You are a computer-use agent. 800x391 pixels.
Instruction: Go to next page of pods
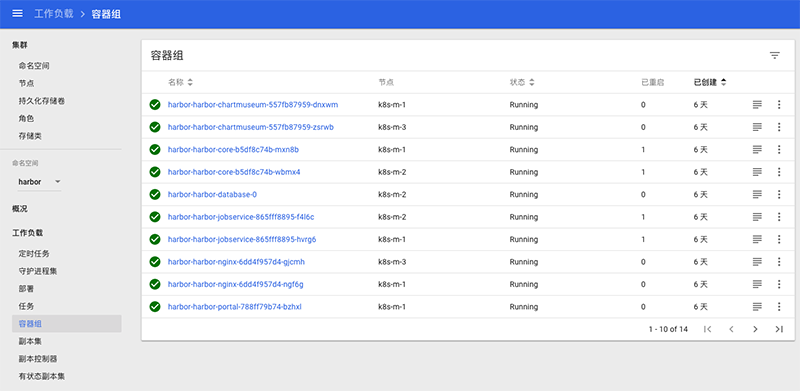(x=755, y=329)
